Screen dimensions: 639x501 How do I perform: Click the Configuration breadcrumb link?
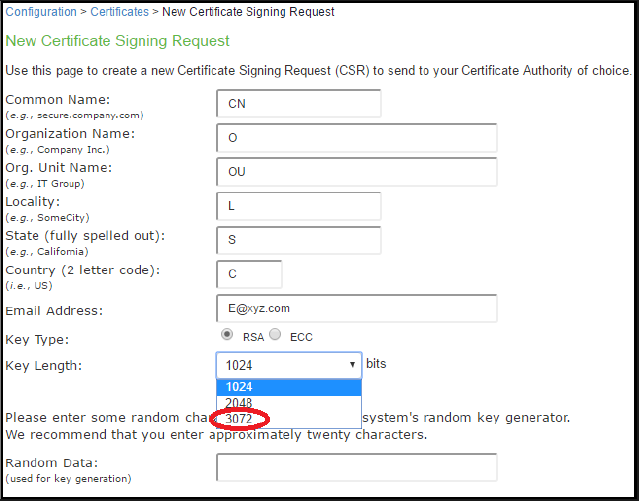[40, 12]
